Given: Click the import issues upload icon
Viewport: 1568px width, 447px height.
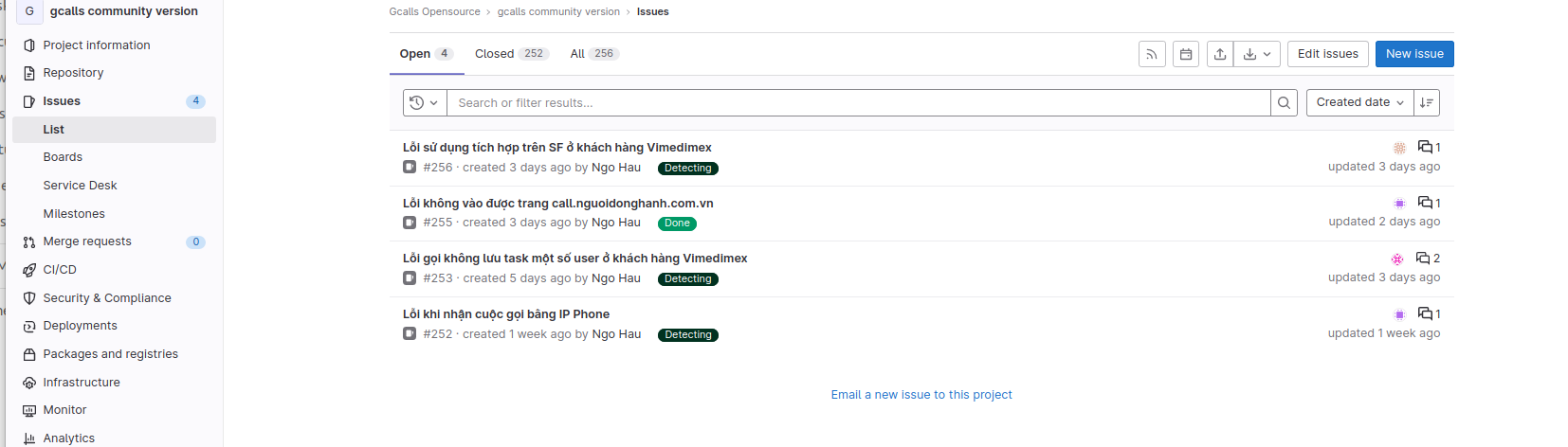Looking at the screenshot, I should (1220, 54).
